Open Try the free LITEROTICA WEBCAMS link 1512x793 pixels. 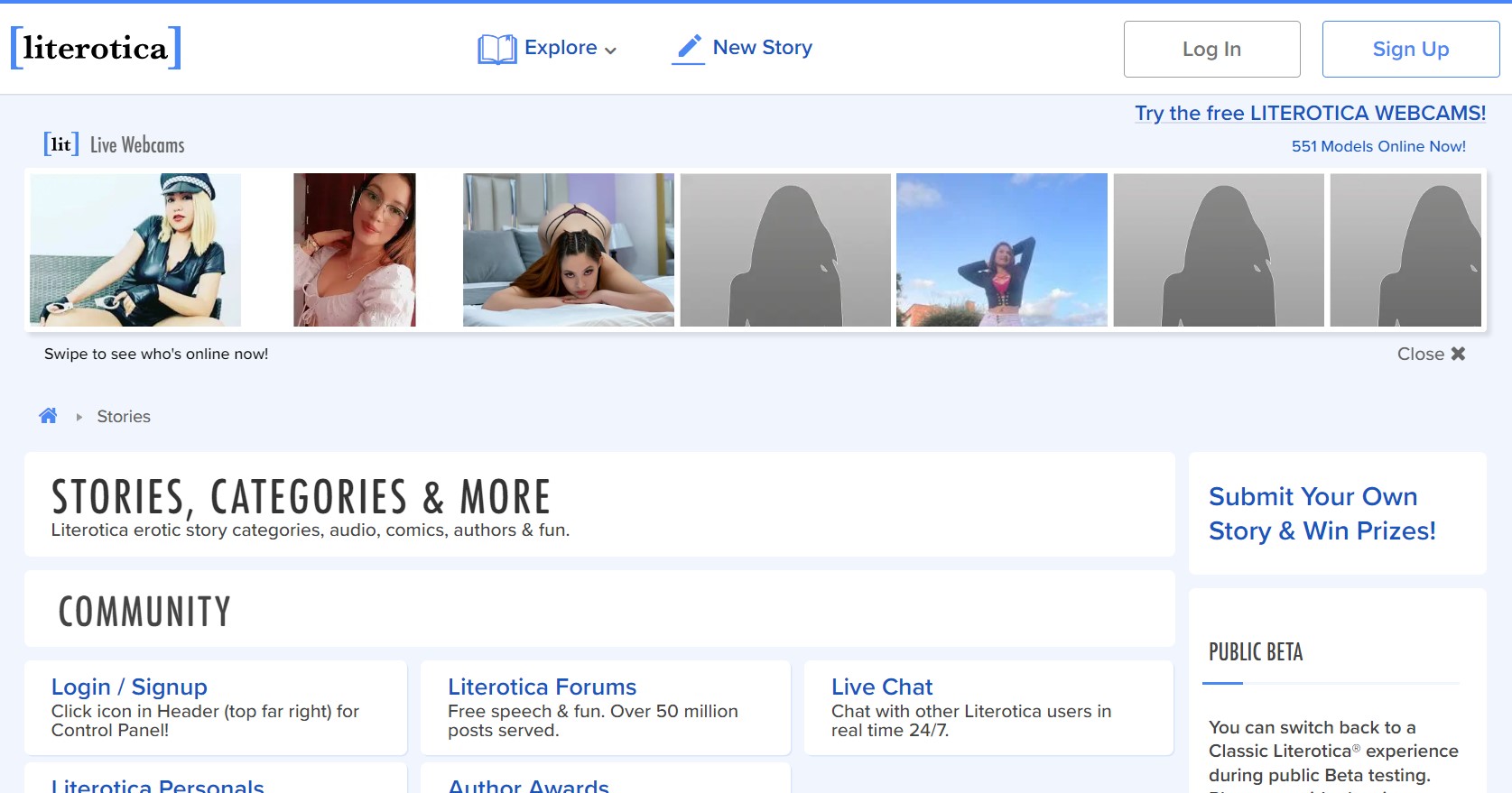tap(1310, 113)
